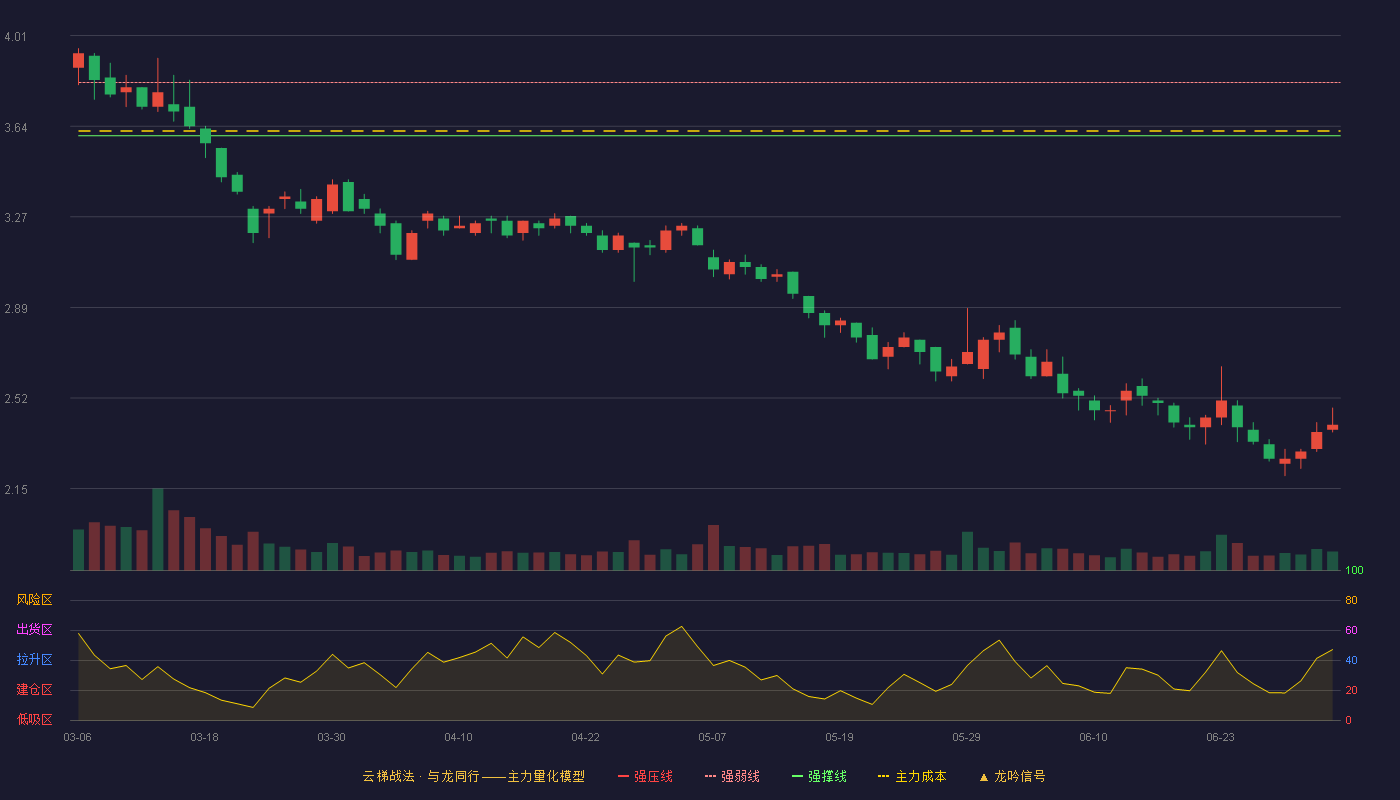Click the 05-19 date label
Screen dimensions: 1400x800
pyautogui.click(x=839, y=737)
